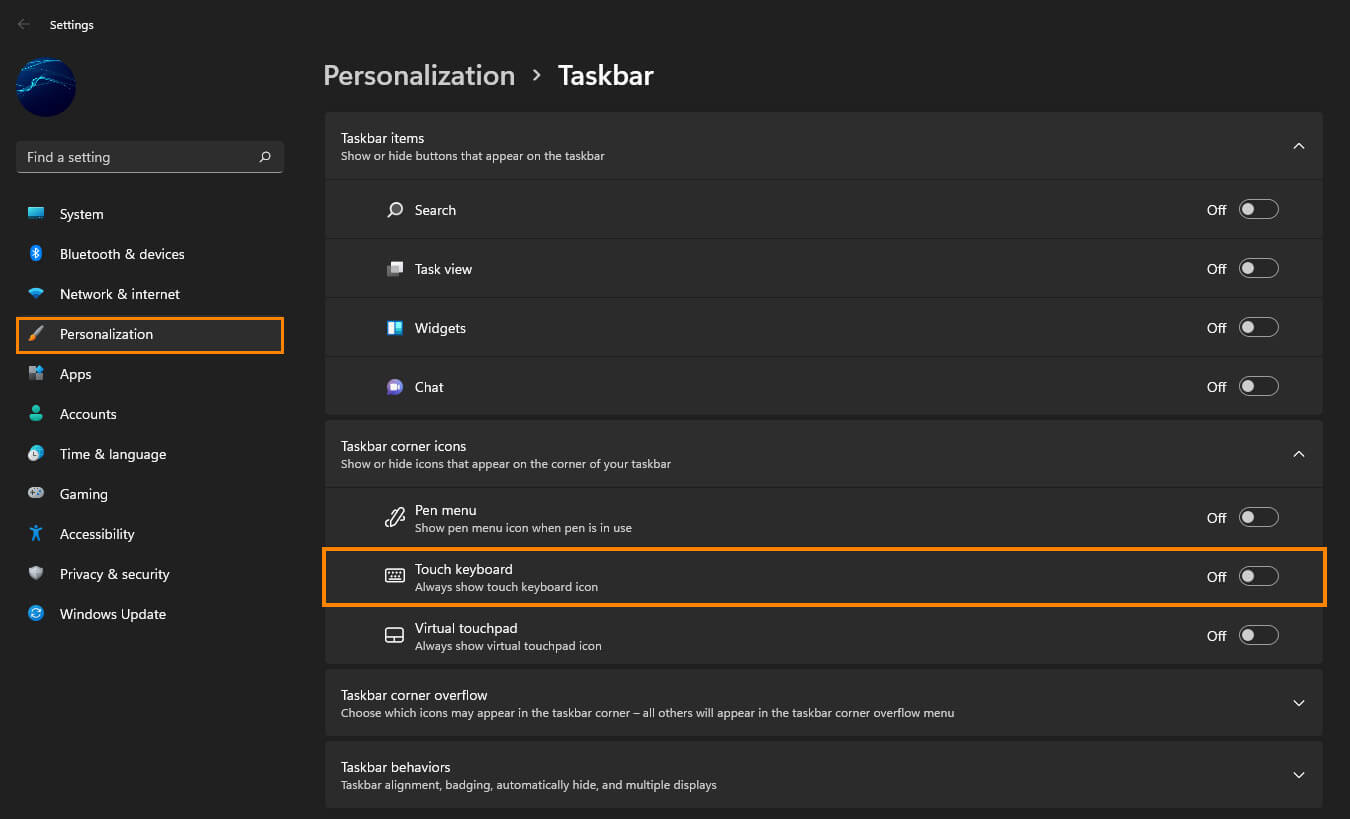Open the Accounts label in sidebar
The width and height of the screenshot is (1350, 819).
pos(88,414)
